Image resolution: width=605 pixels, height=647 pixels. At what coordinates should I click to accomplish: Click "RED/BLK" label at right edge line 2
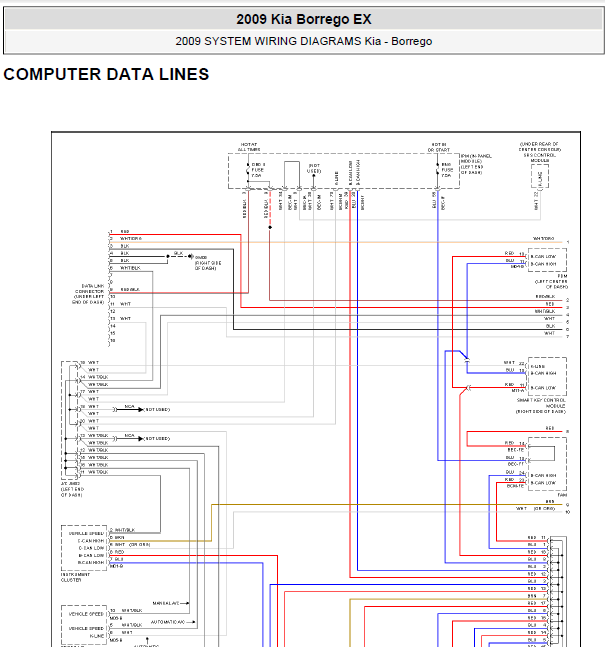coord(546,296)
